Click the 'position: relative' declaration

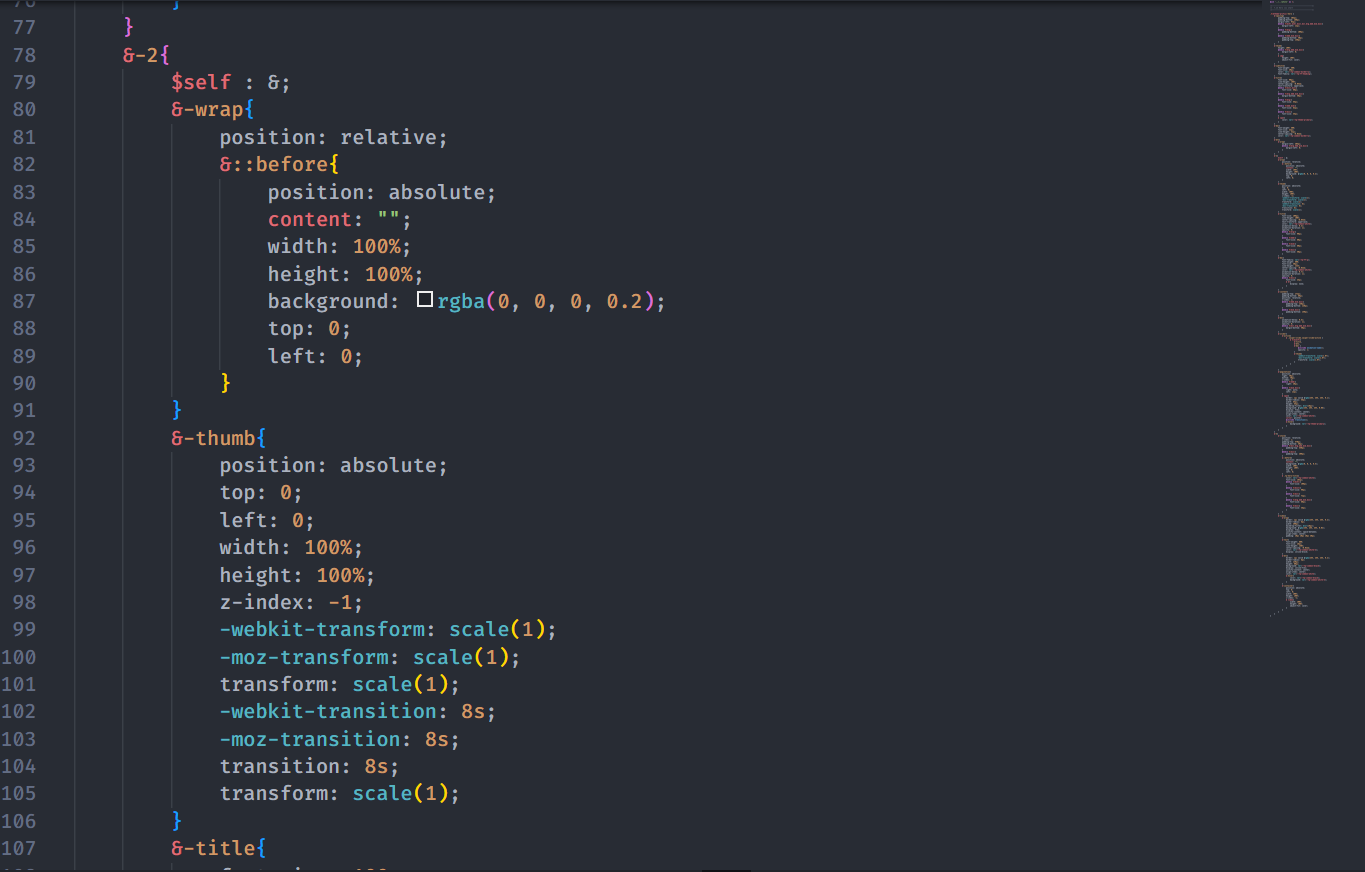coord(333,137)
